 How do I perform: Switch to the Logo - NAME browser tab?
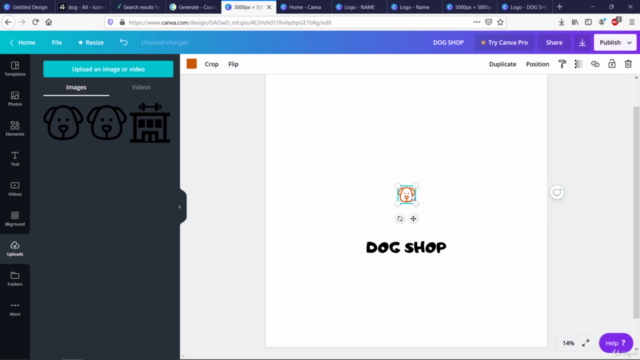click(x=359, y=7)
